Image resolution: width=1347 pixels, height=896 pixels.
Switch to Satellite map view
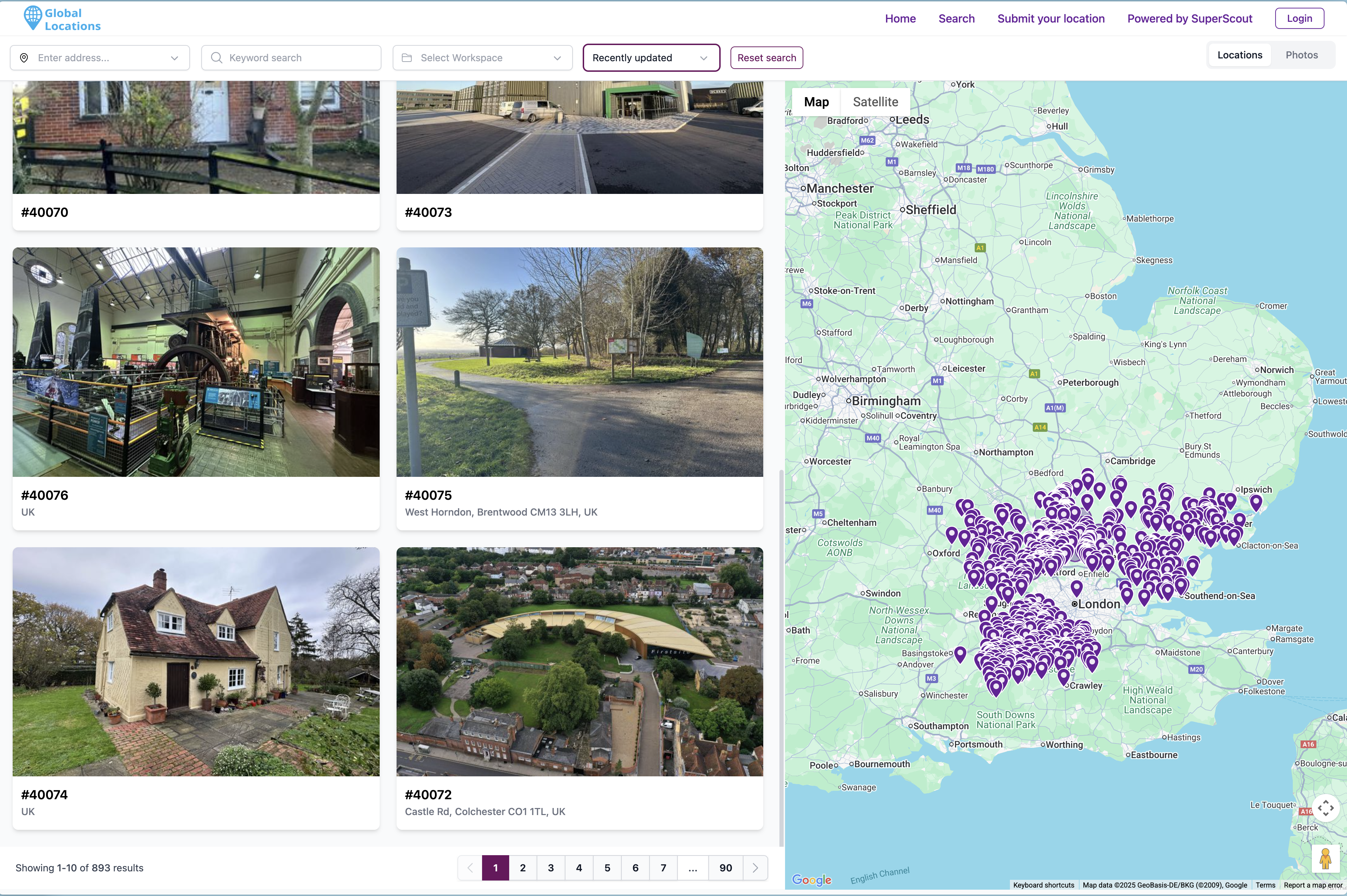pyautogui.click(x=875, y=102)
